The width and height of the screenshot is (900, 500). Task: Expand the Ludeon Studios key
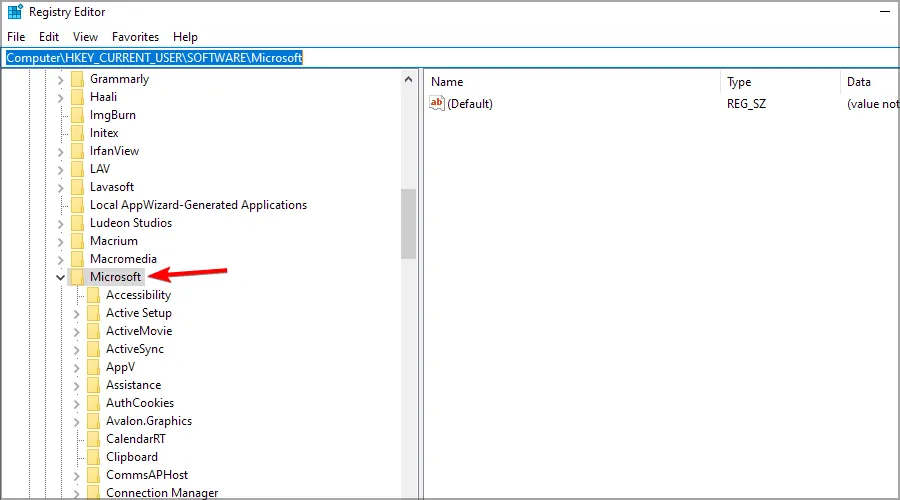pyautogui.click(x=60, y=223)
